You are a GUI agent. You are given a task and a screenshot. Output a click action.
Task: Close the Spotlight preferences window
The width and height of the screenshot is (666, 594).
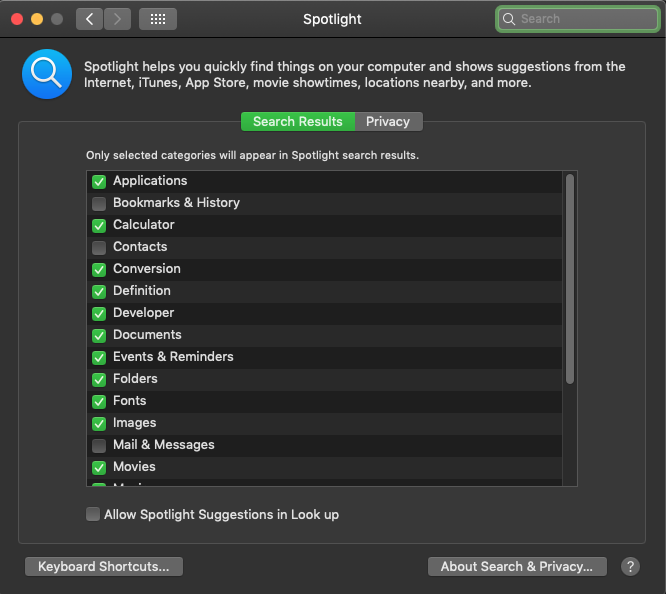(17, 19)
